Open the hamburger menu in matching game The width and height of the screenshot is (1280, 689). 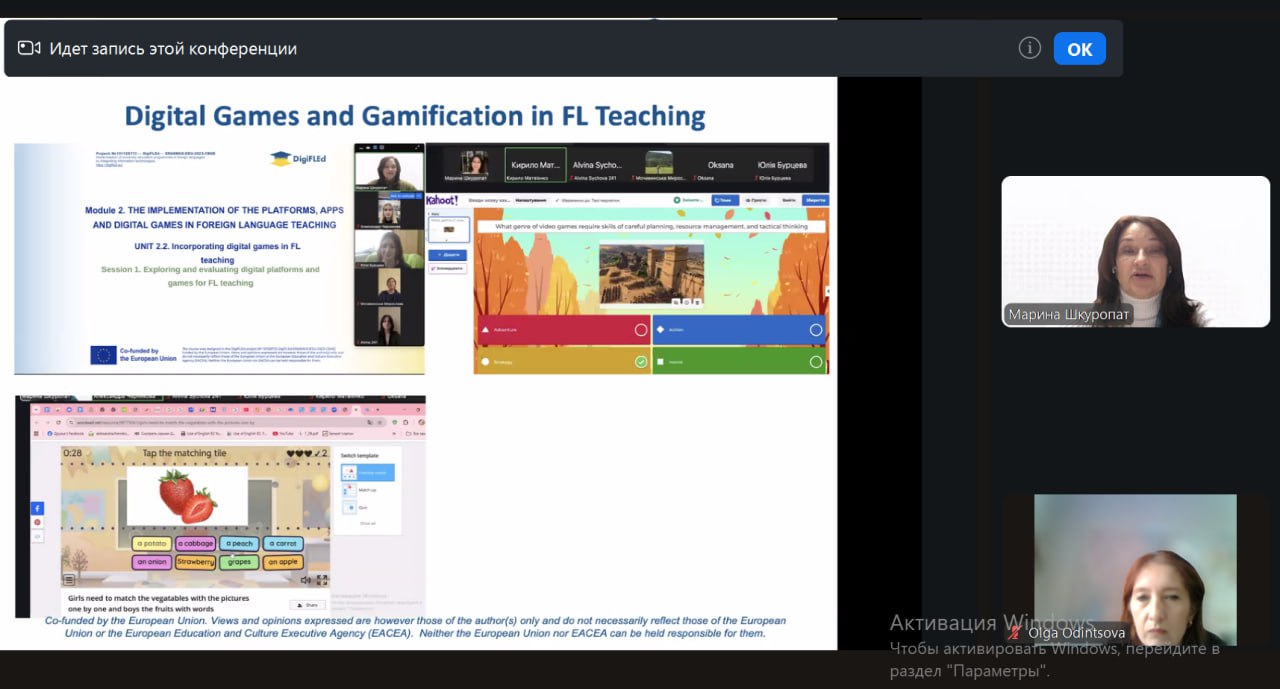tap(69, 579)
